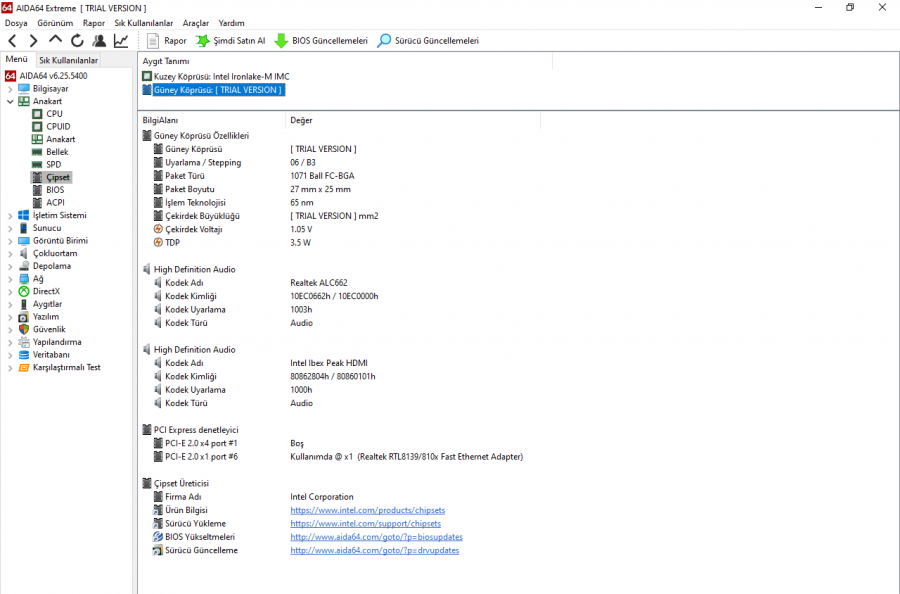900x594 pixels.
Task: Collapse the Anakart tree node
Action: 10,101
